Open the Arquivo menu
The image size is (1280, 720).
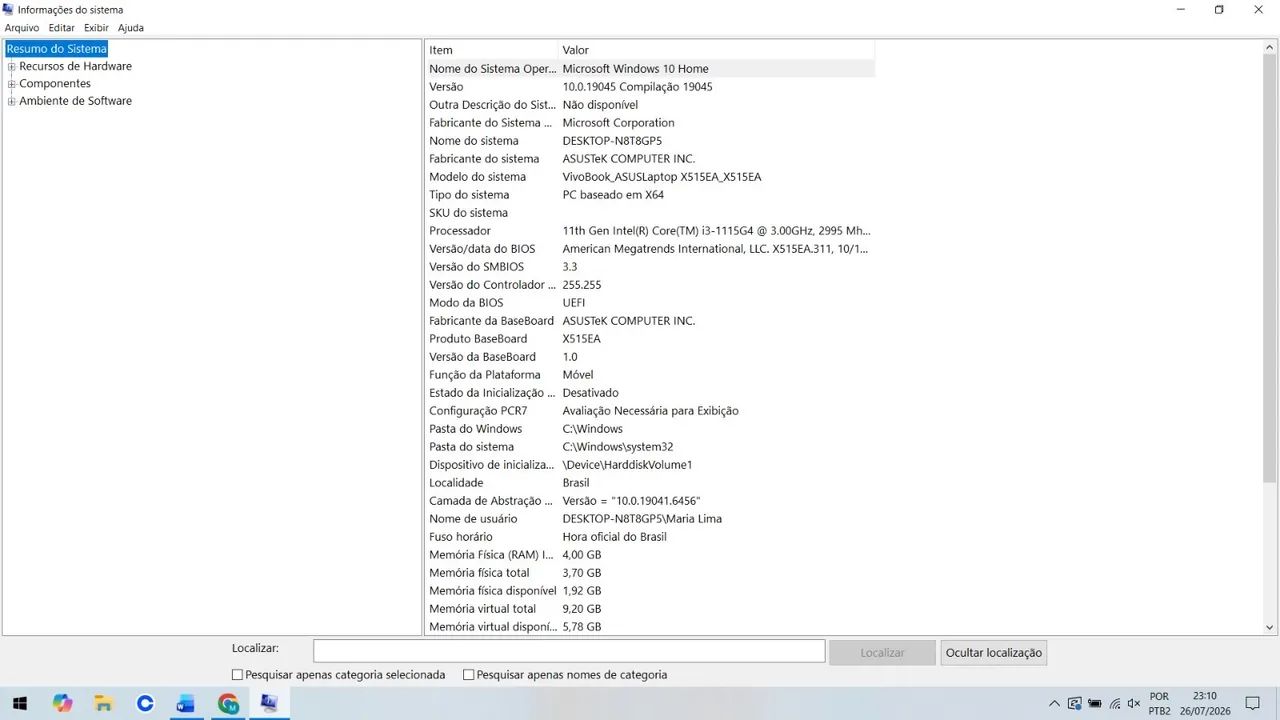pos(22,28)
